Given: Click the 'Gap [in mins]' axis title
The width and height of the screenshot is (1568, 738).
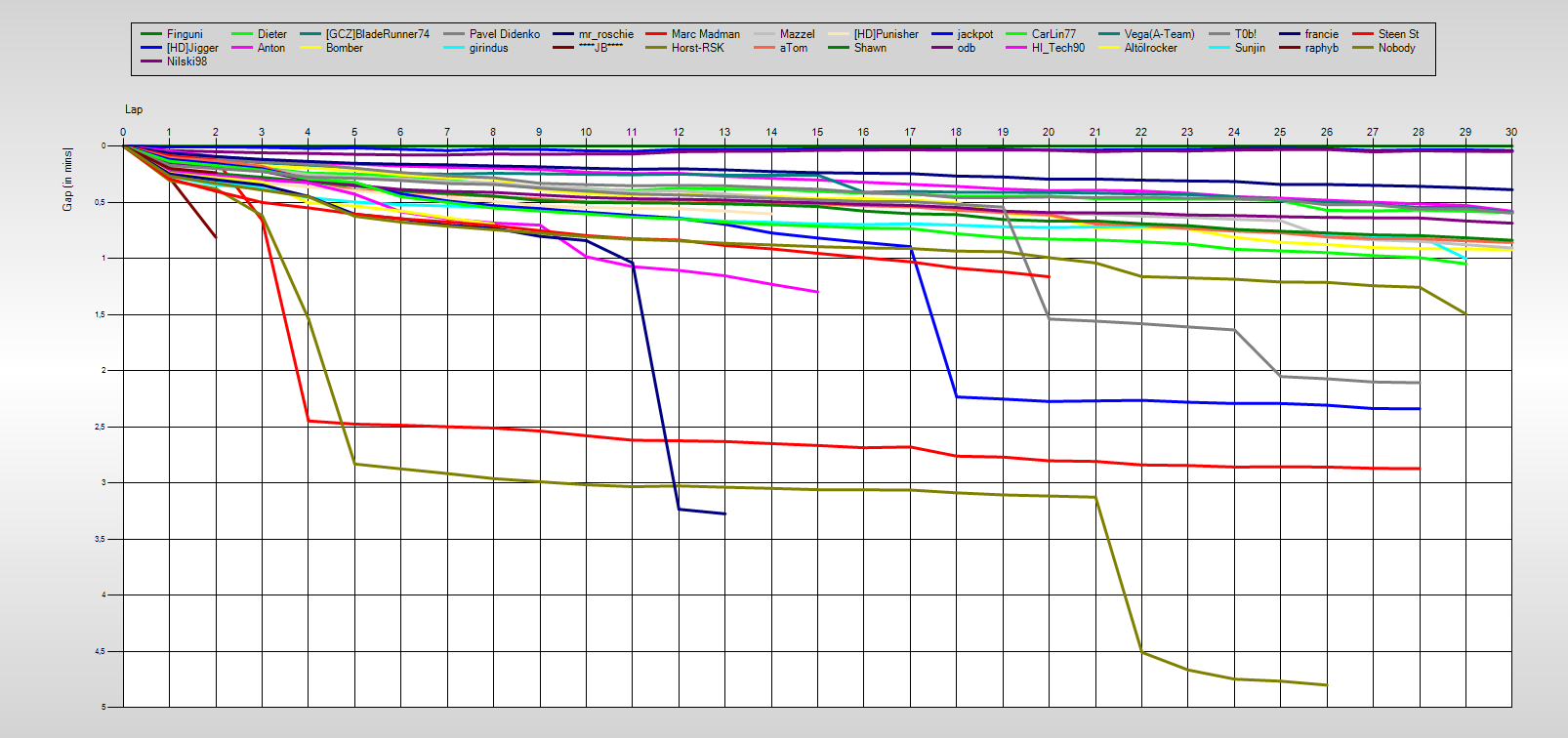Looking at the screenshot, I should pos(67,179).
